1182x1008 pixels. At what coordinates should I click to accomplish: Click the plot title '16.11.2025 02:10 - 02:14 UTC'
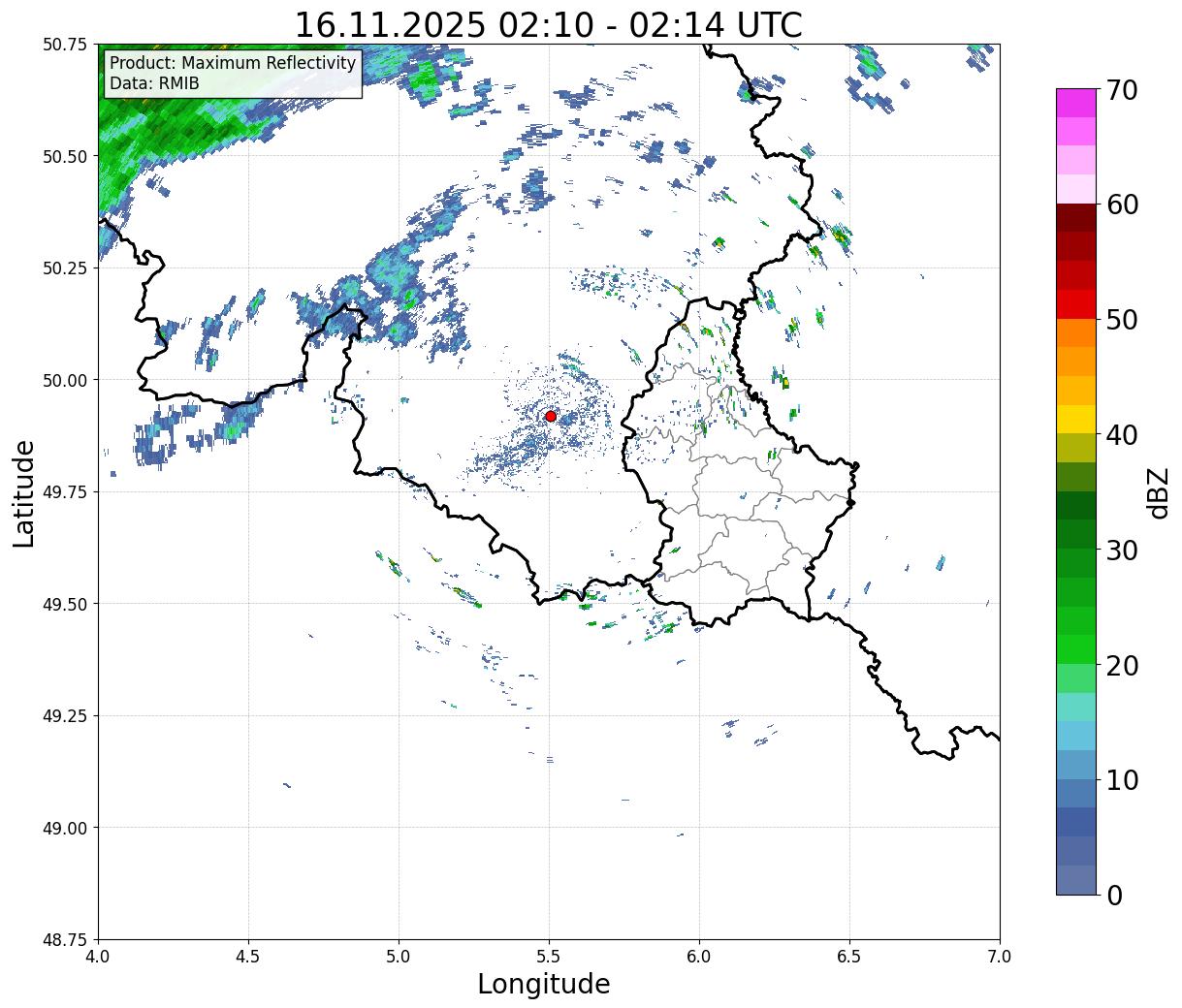(x=548, y=24)
